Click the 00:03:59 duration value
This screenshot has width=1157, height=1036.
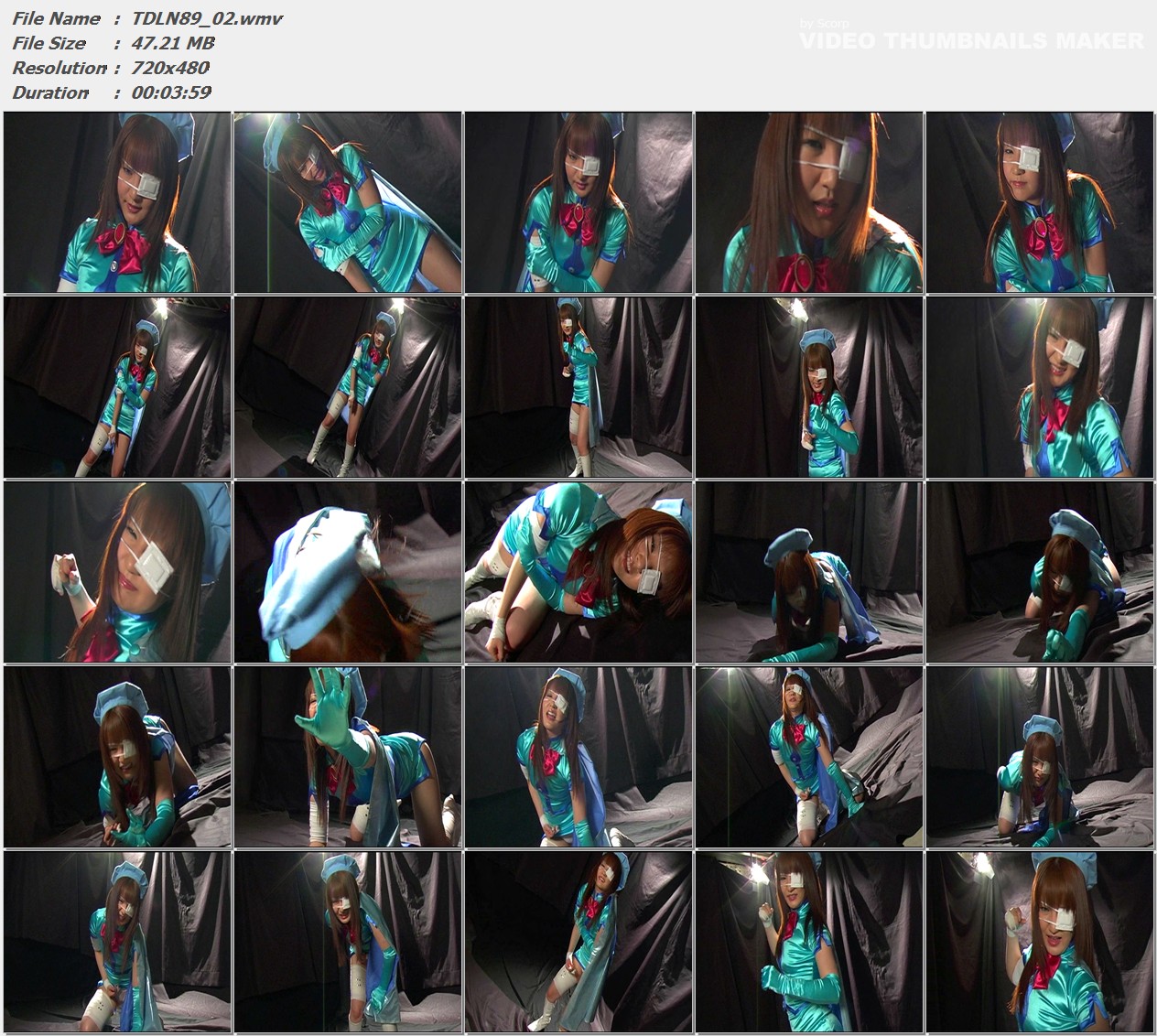click(172, 92)
